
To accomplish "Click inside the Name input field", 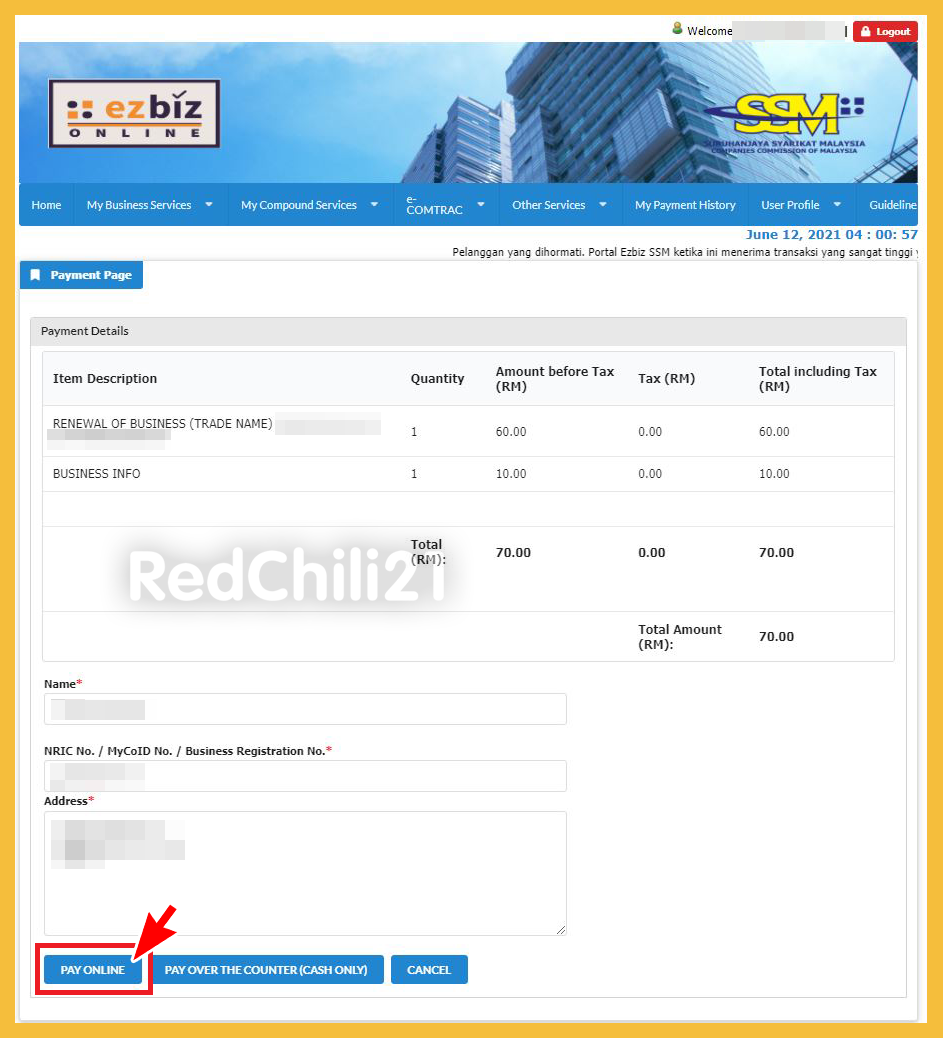I will tap(305, 709).
